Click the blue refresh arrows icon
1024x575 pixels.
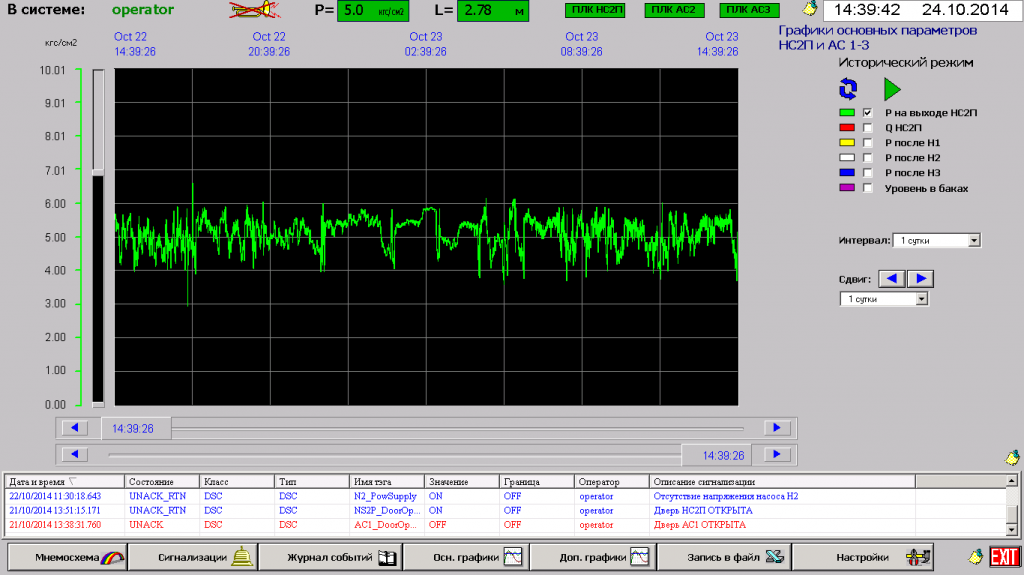click(848, 89)
